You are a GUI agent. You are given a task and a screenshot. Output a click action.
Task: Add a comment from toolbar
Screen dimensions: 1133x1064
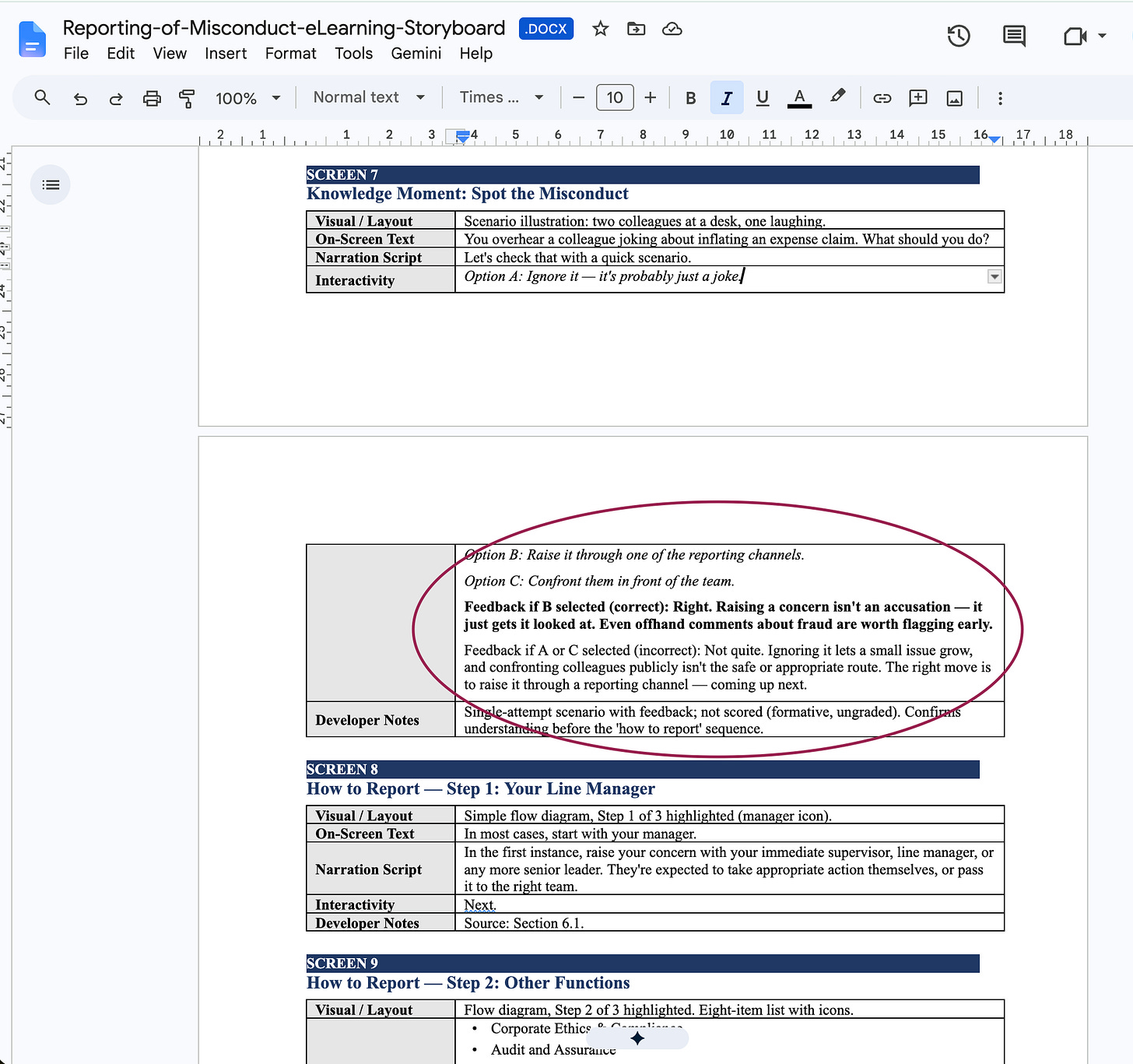918,98
